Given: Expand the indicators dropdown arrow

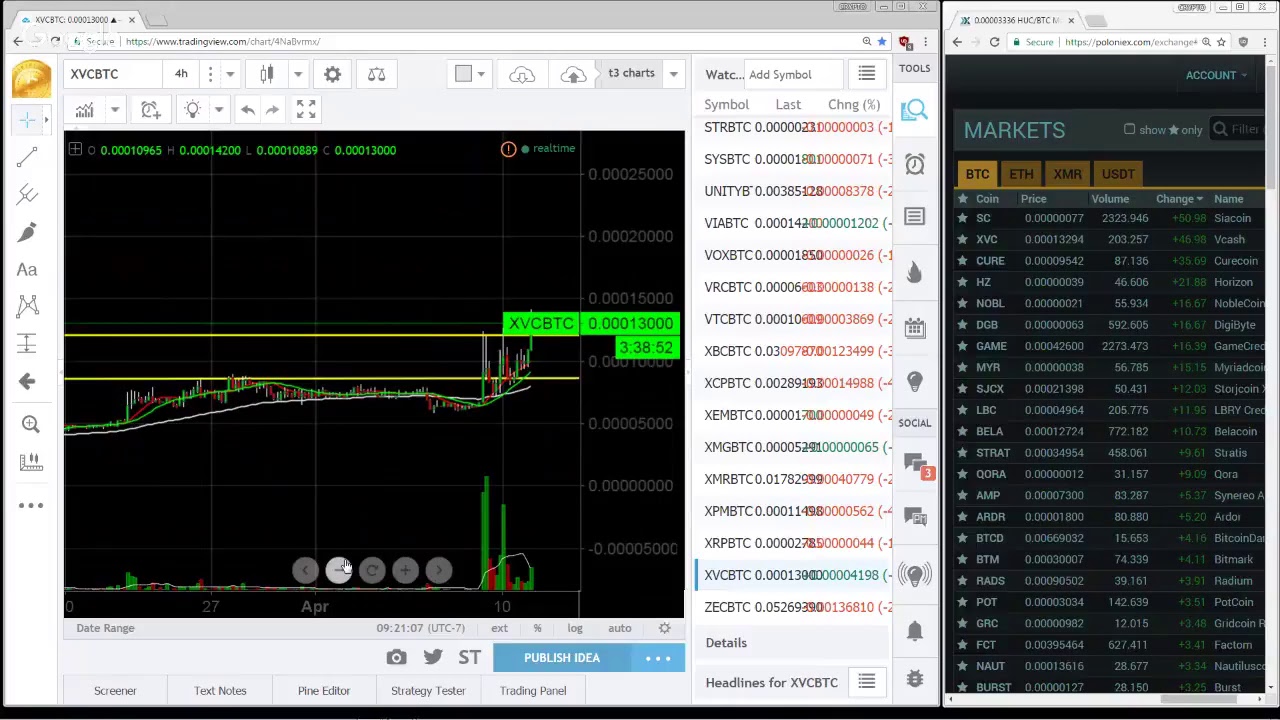Looking at the screenshot, I should pyautogui.click(x=115, y=110).
